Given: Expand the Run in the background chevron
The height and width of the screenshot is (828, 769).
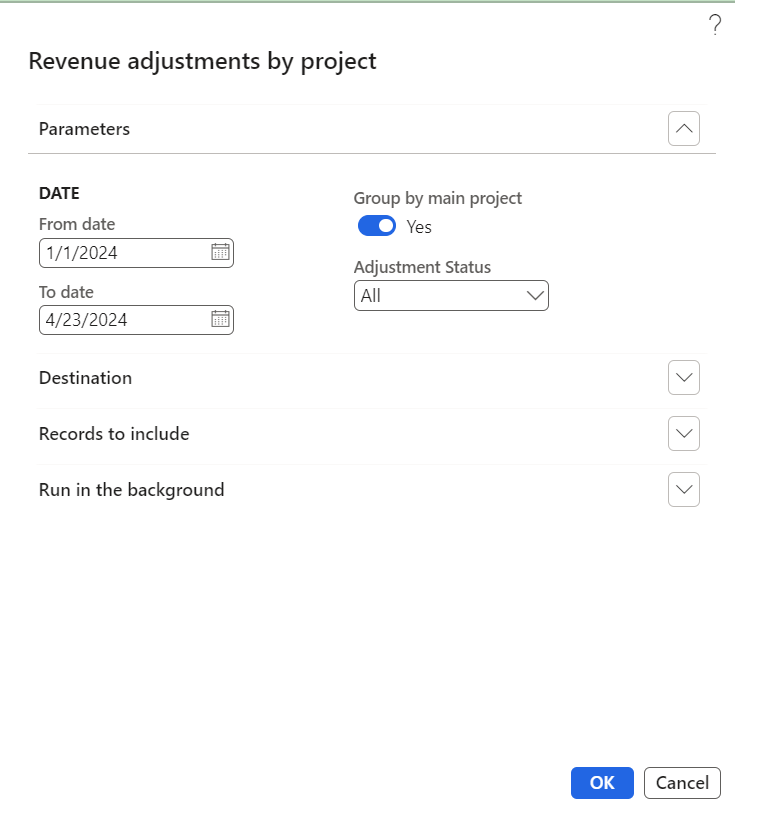Looking at the screenshot, I should [x=684, y=490].
